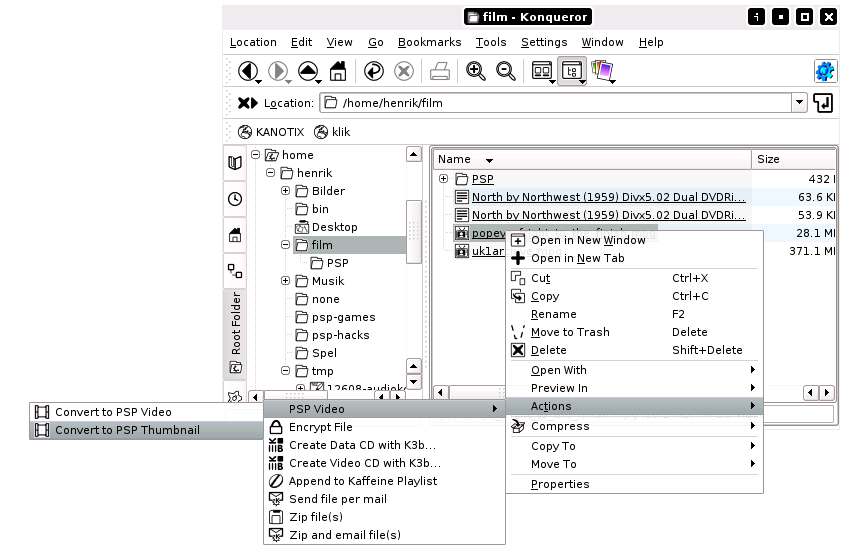Click folder tree scrollbar up arrow
The height and width of the screenshot is (550, 849).
pos(414,154)
